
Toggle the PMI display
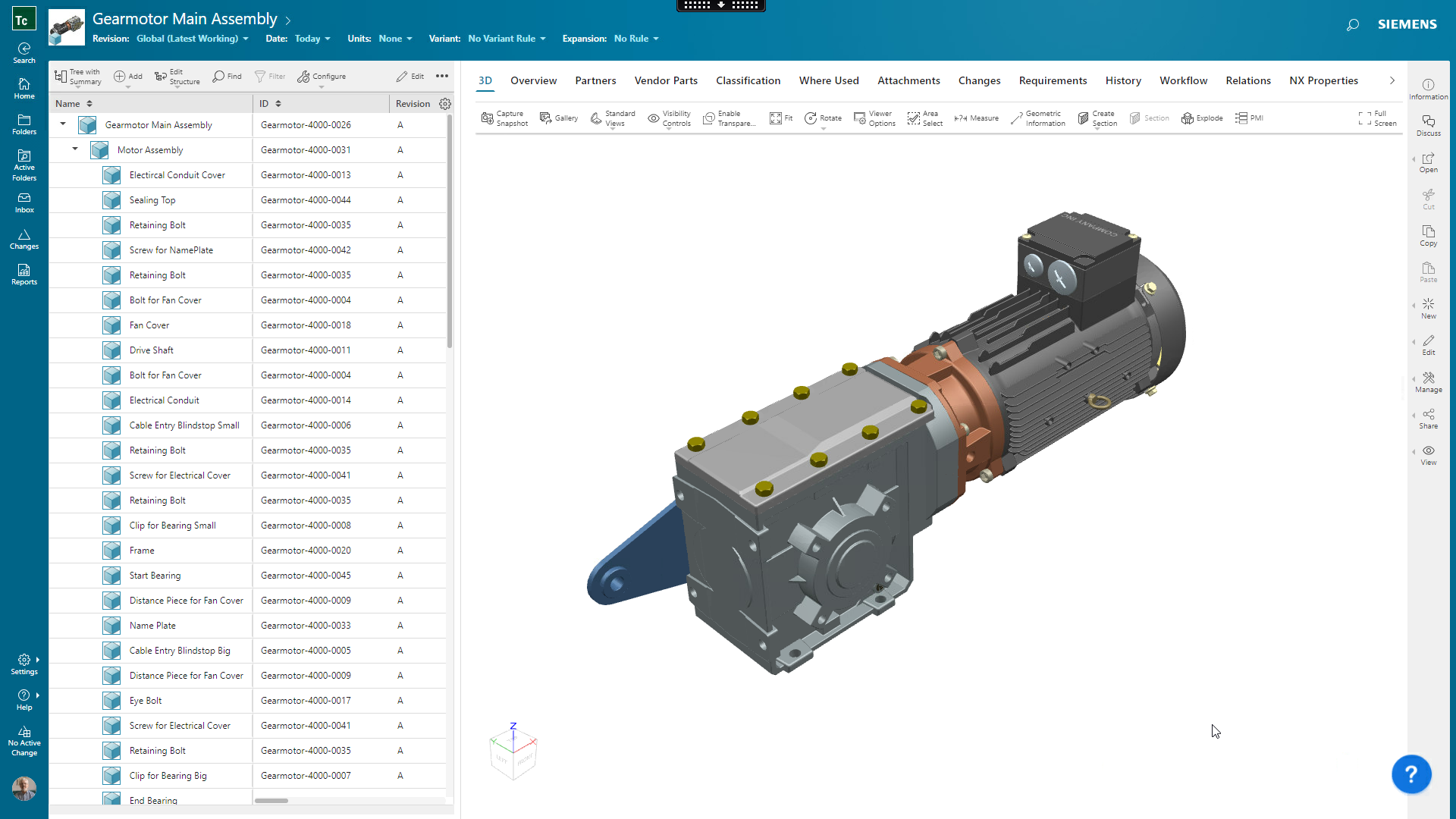(1248, 118)
